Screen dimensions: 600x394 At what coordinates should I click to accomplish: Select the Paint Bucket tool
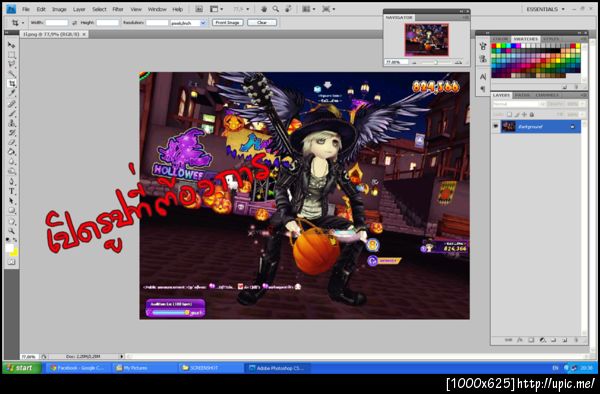pos(11,152)
